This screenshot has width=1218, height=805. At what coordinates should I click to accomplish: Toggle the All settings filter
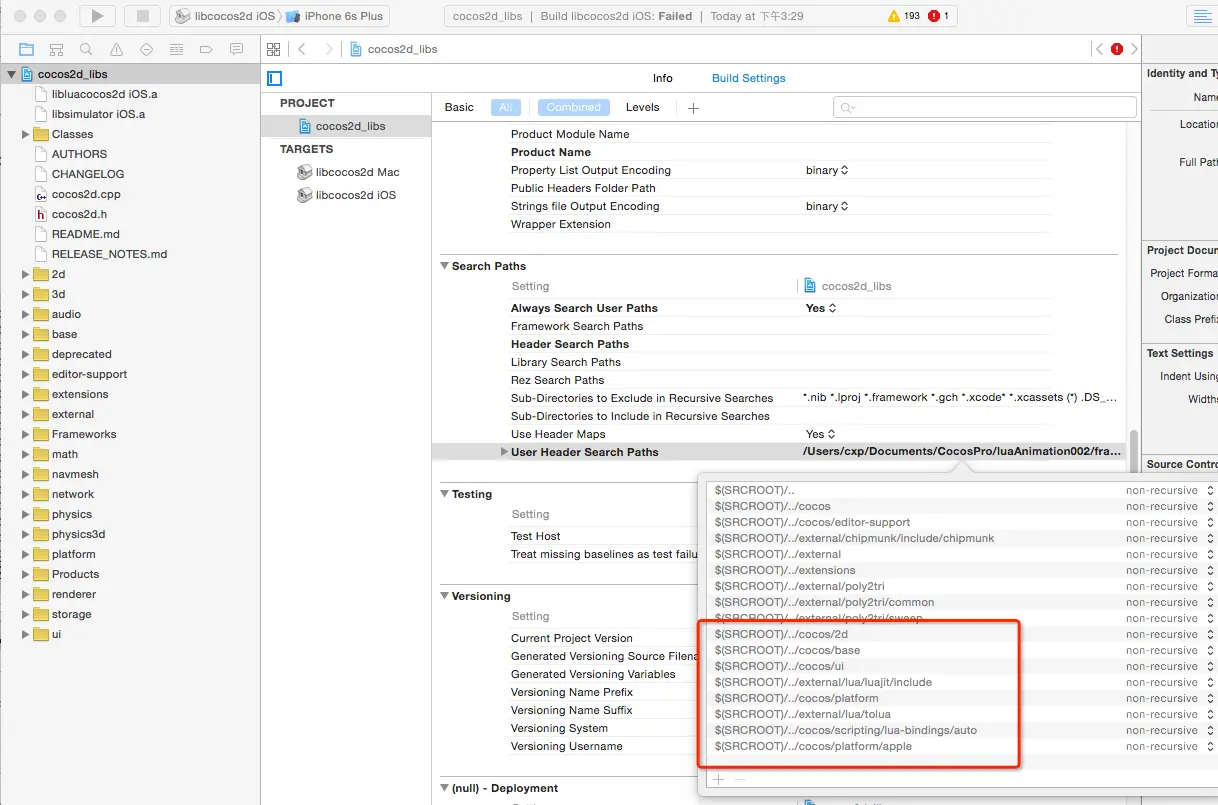pos(506,107)
